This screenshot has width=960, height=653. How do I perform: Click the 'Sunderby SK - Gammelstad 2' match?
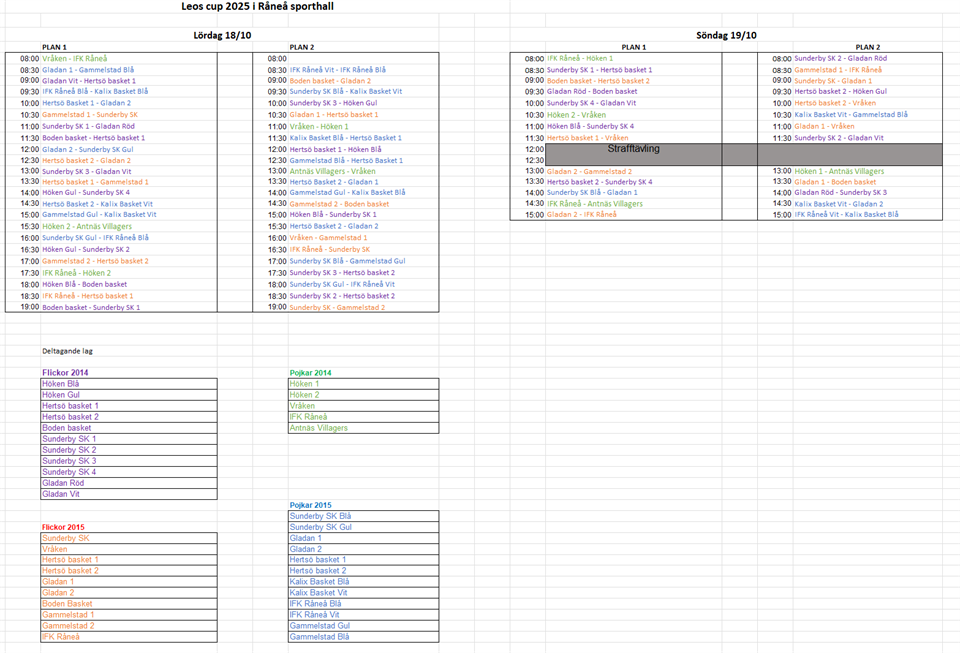click(337, 307)
